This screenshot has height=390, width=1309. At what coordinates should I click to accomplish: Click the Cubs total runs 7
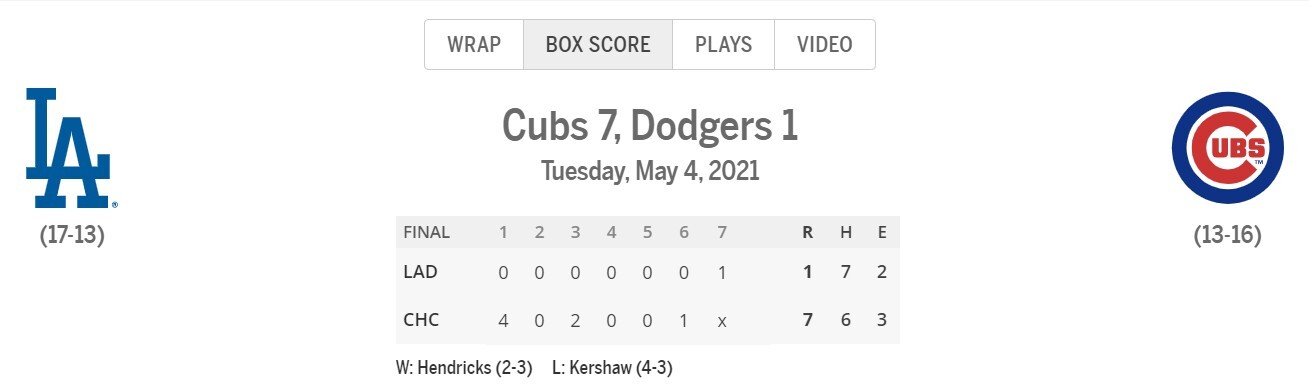pyautogui.click(x=807, y=321)
